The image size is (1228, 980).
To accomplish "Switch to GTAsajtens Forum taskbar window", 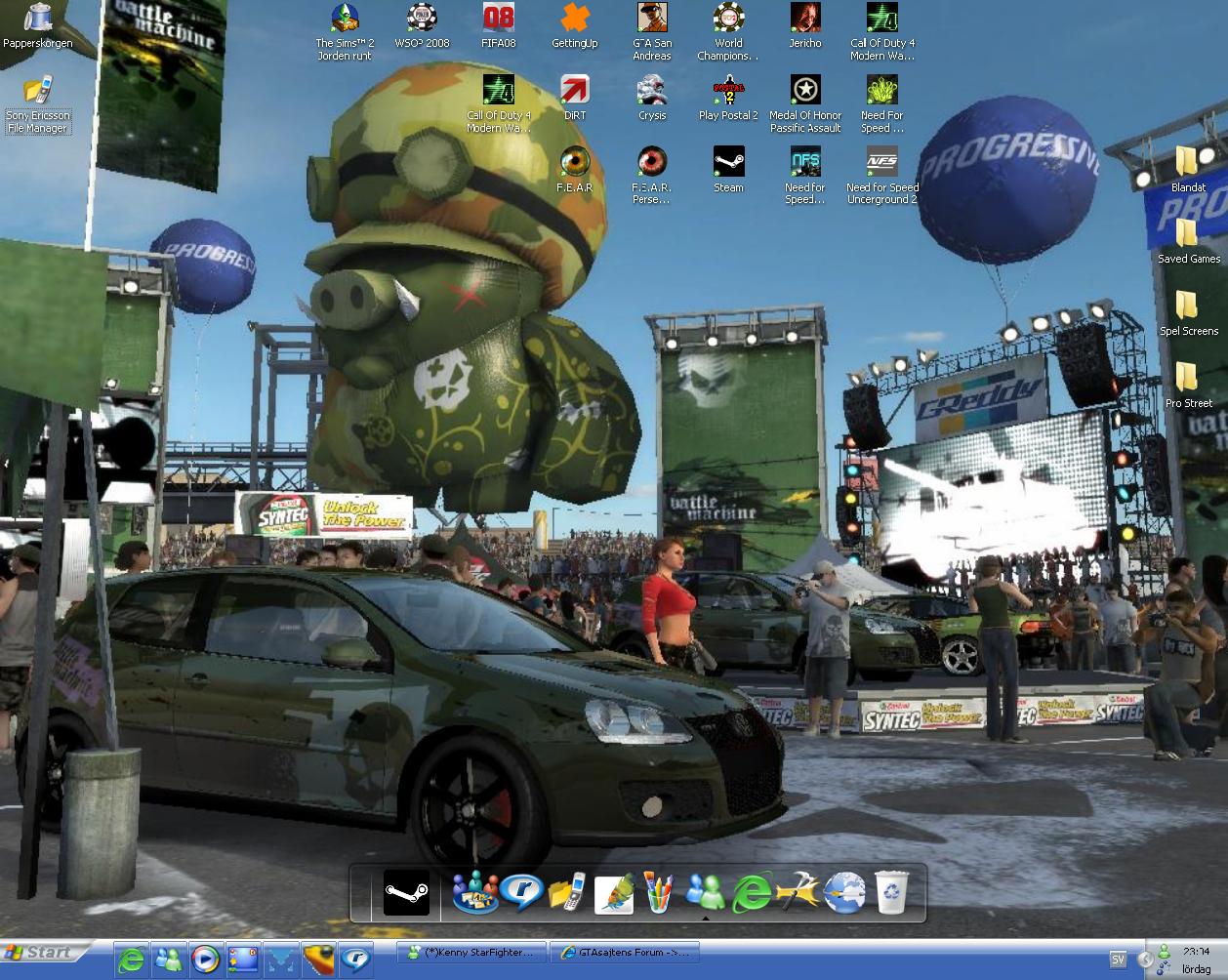I will pyautogui.click(x=626, y=953).
